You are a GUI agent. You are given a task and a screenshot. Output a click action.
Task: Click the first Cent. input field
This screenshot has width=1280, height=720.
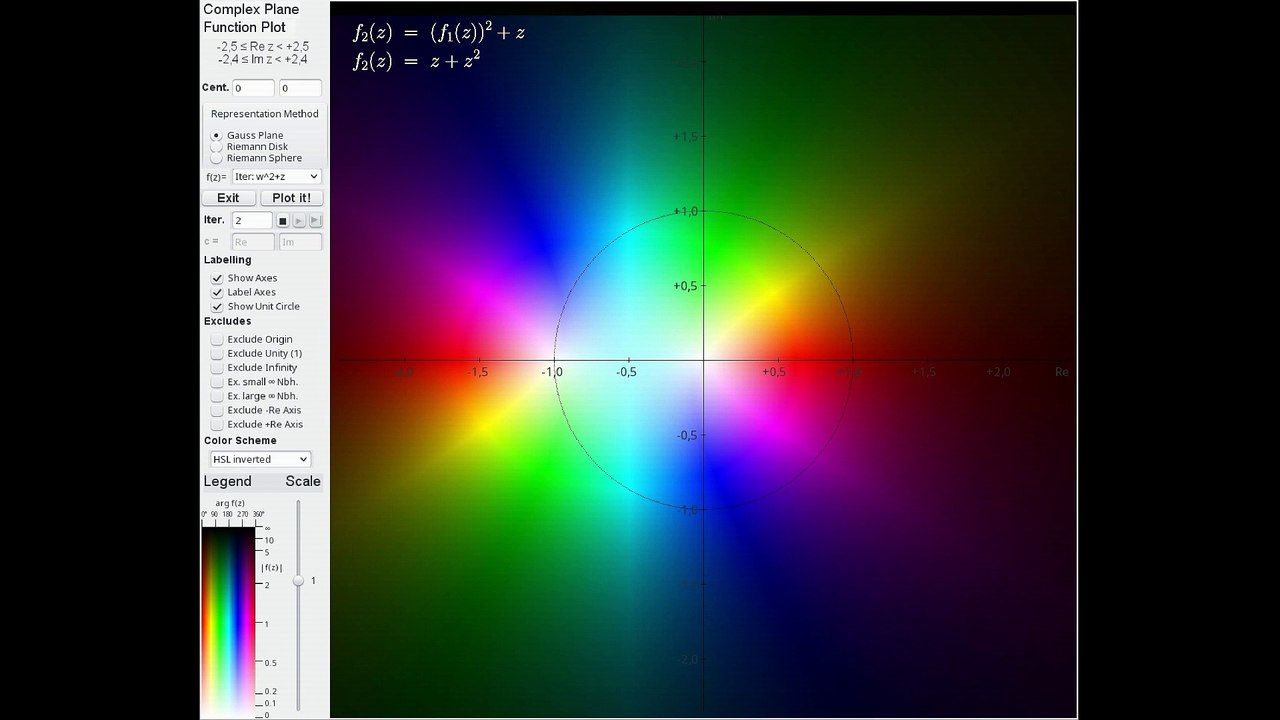[253, 88]
